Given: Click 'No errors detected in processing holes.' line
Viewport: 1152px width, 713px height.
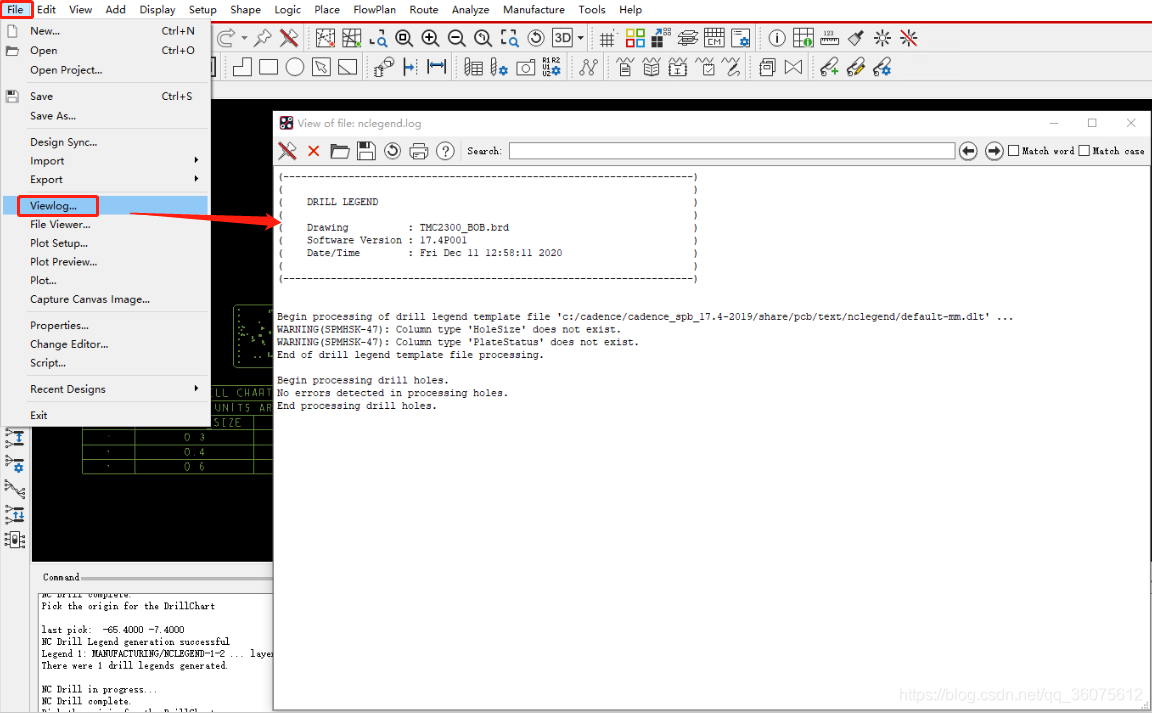Looking at the screenshot, I should 392,393.
